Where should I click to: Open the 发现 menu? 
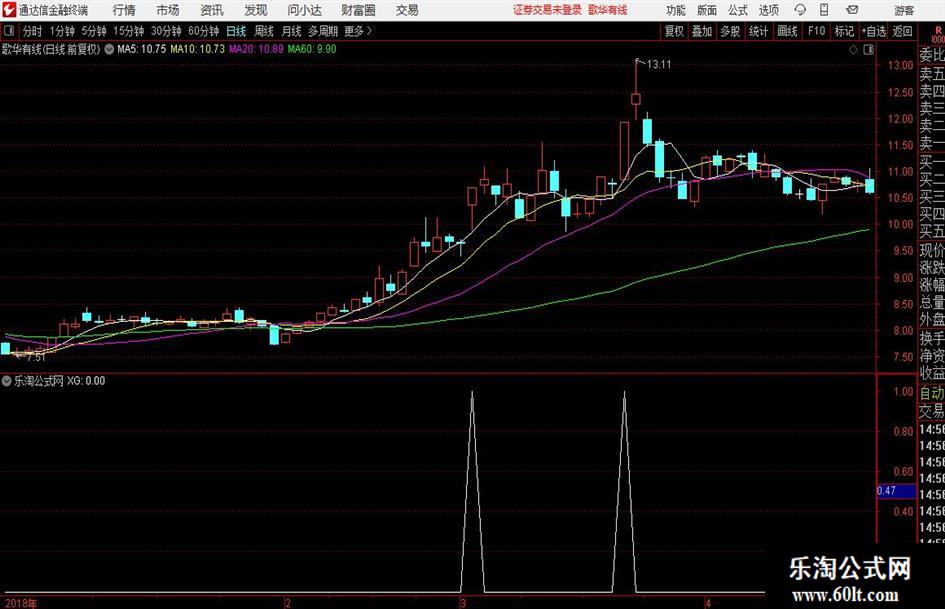256,10
